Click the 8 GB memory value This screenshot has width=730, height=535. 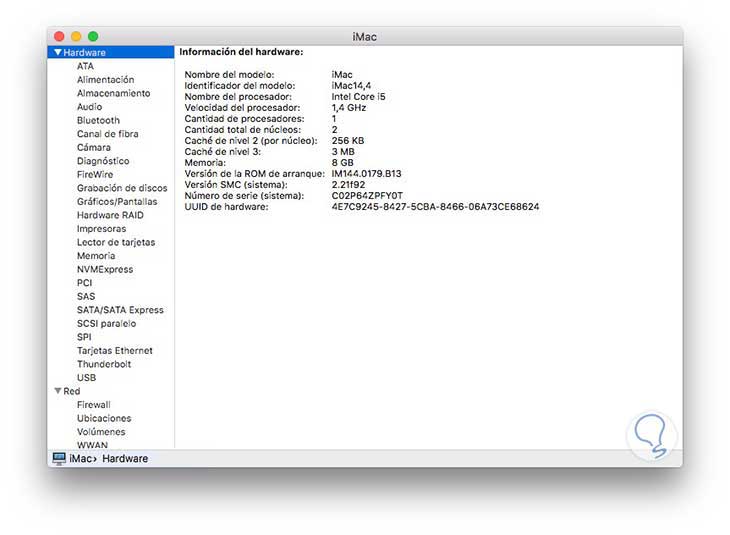point(342,163)
